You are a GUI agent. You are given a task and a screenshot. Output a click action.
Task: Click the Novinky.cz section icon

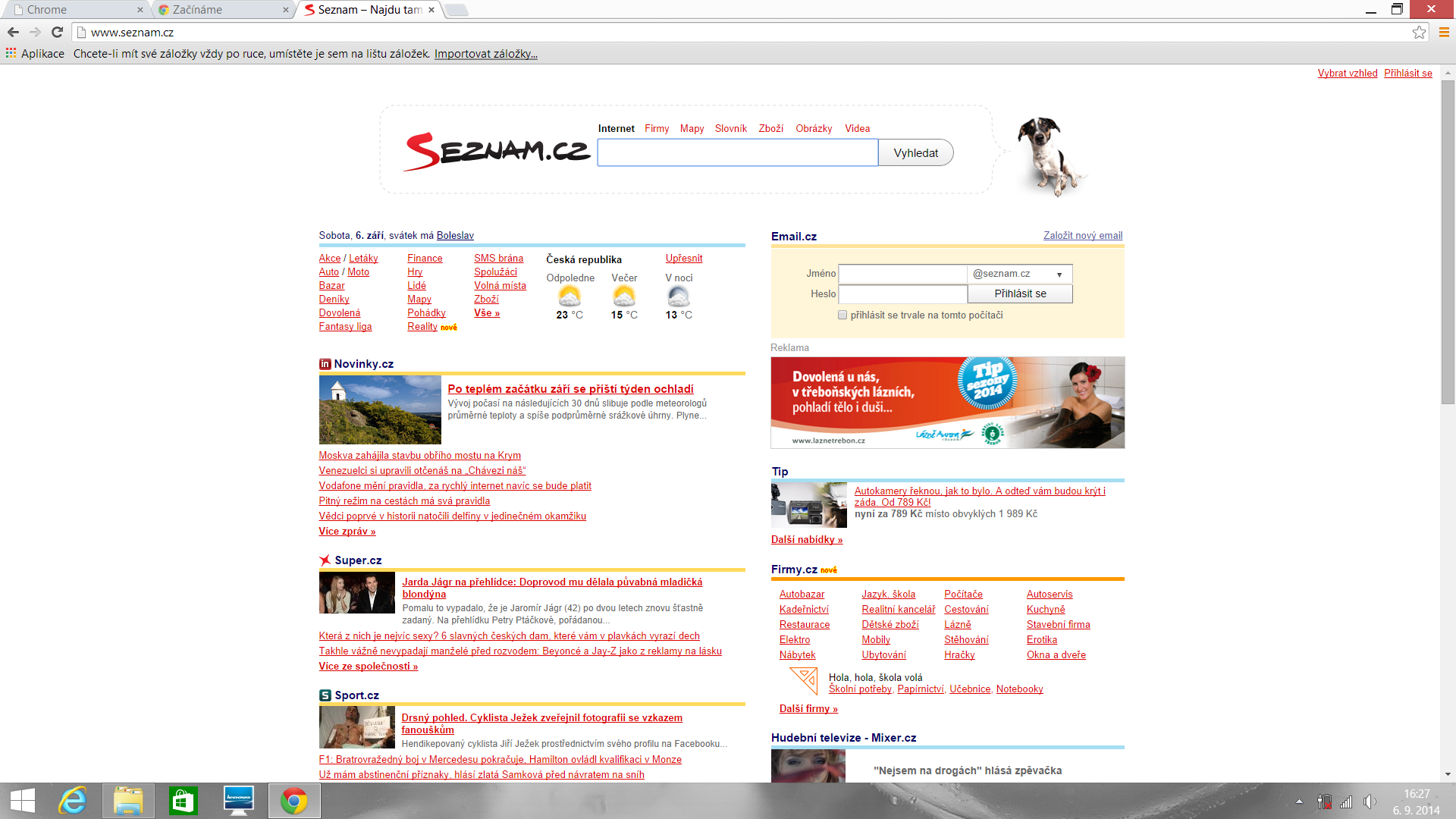coord(325,364)
